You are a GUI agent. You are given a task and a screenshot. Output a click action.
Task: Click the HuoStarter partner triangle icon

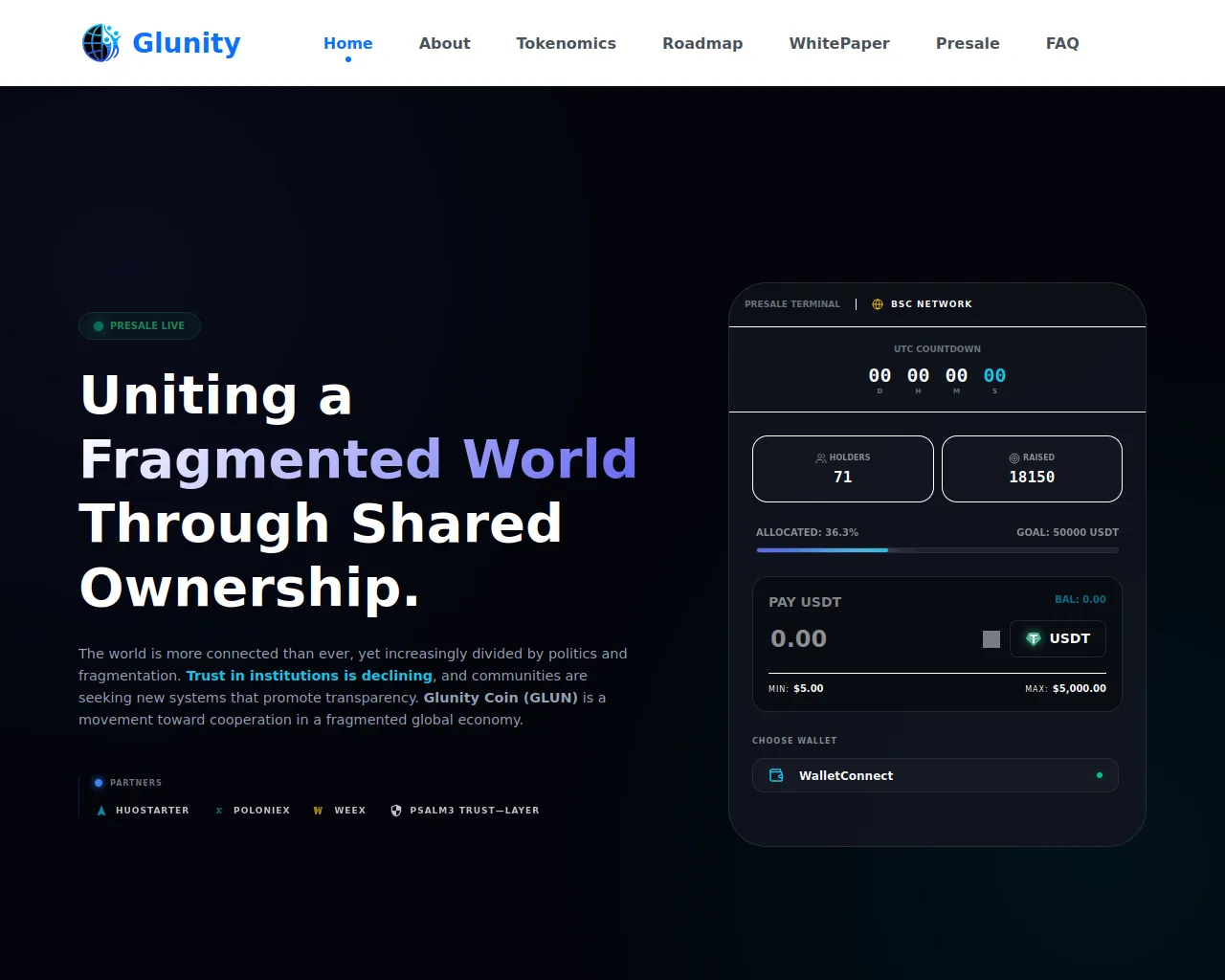coord(101,811)
